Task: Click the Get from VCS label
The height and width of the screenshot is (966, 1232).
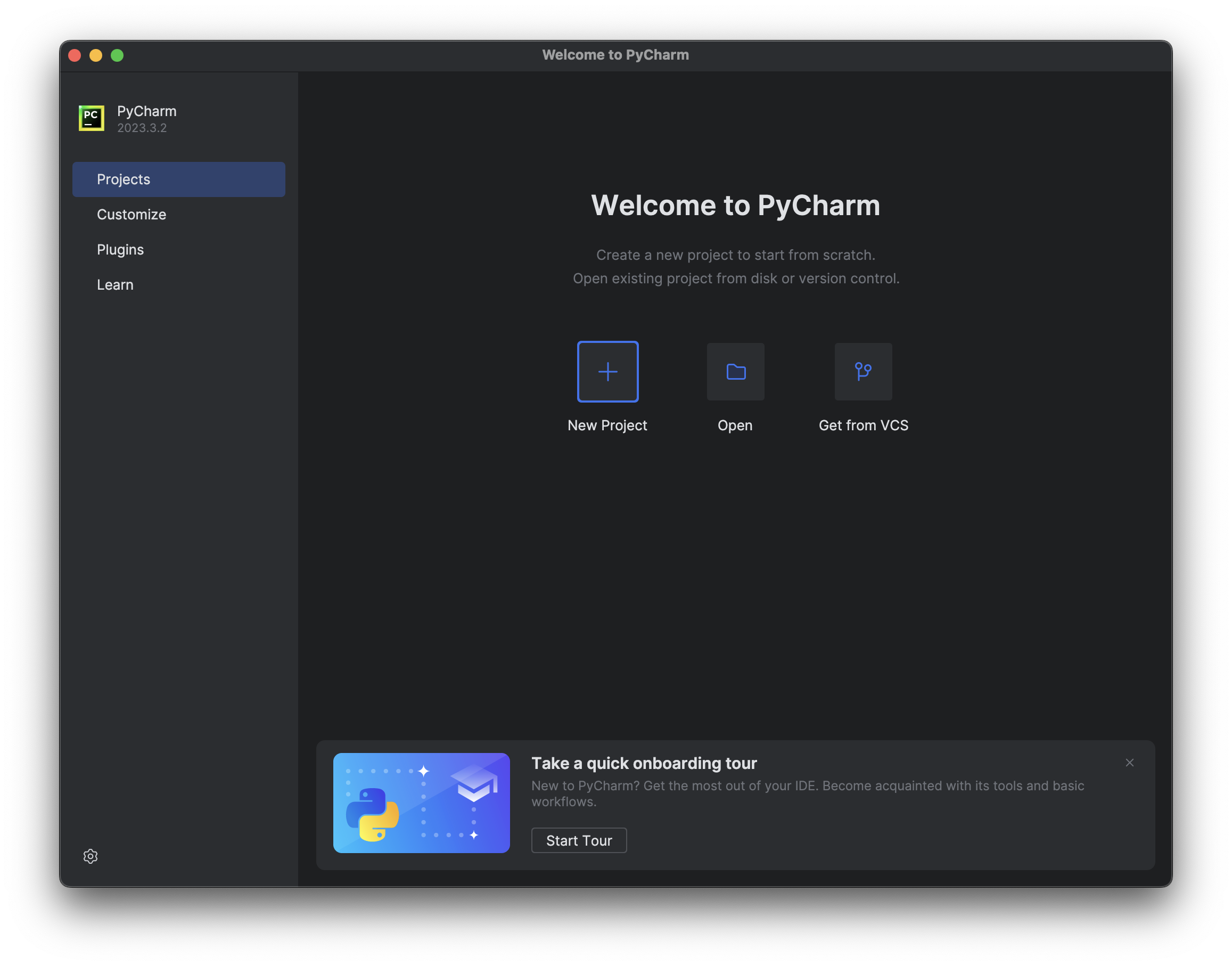Action: 863,425
